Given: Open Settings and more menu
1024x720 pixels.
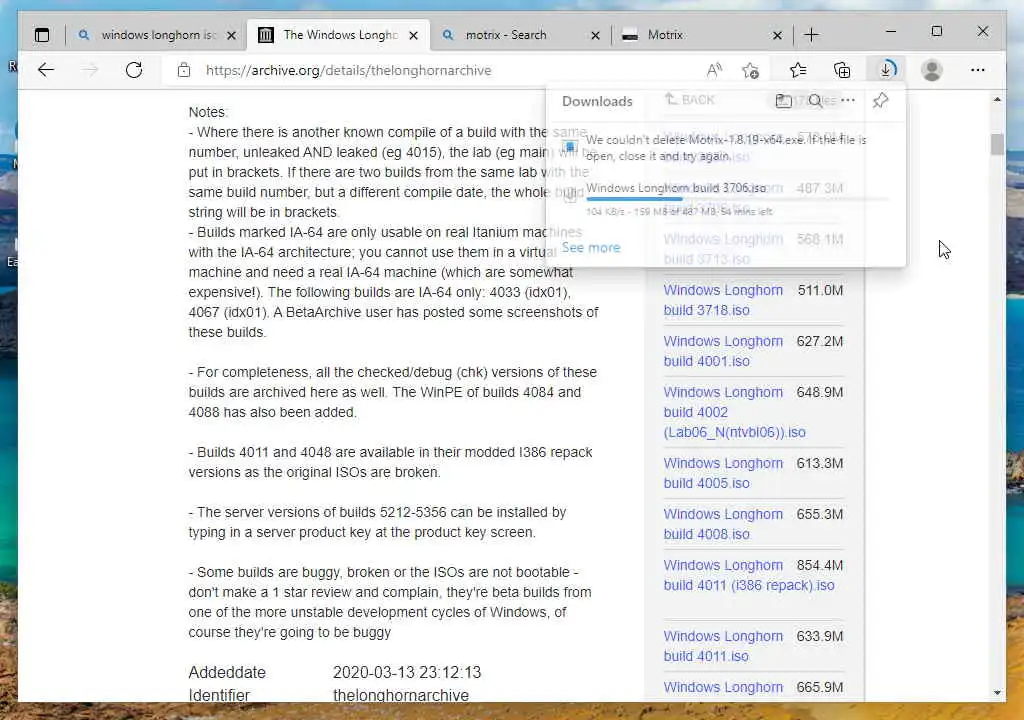Looking at the screenshot, I should click(978, 70).
